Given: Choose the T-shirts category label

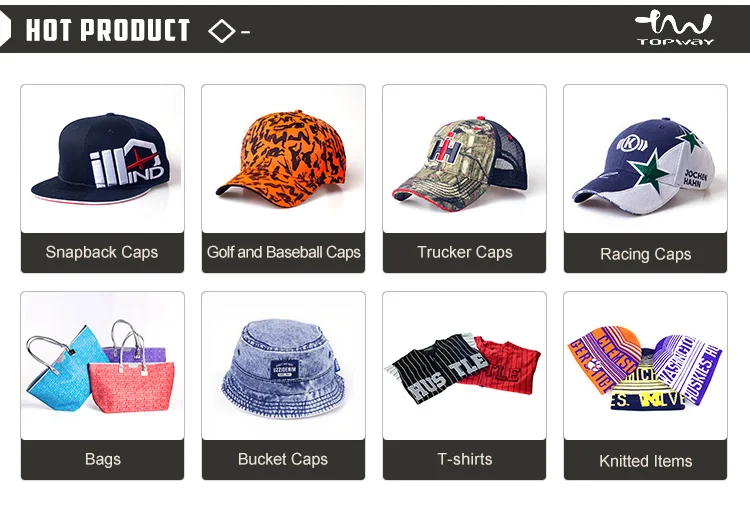Looking at the screenshot, I should click(x=464, y=460).
